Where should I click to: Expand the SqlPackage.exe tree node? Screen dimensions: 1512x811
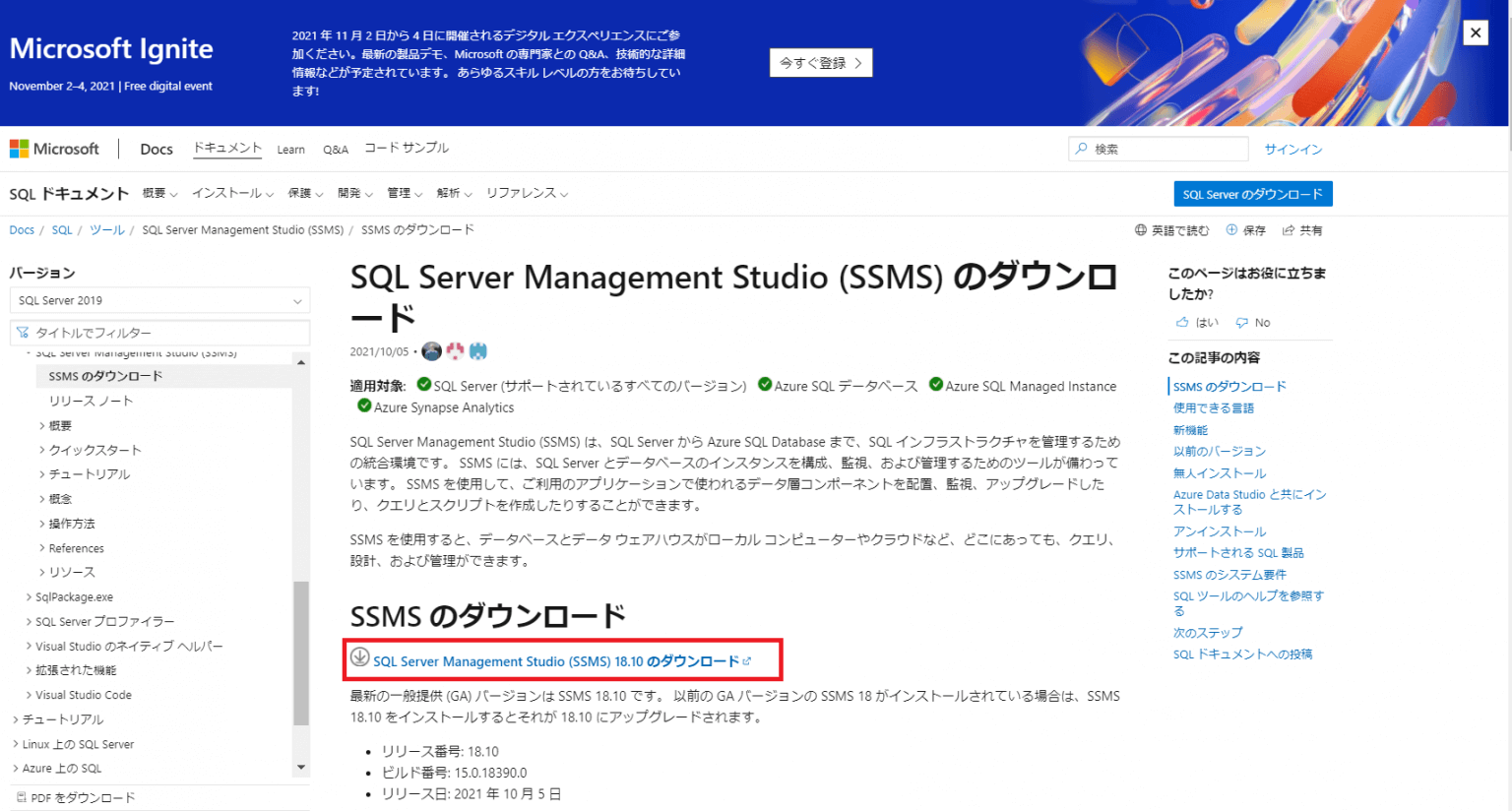[29, 596]
